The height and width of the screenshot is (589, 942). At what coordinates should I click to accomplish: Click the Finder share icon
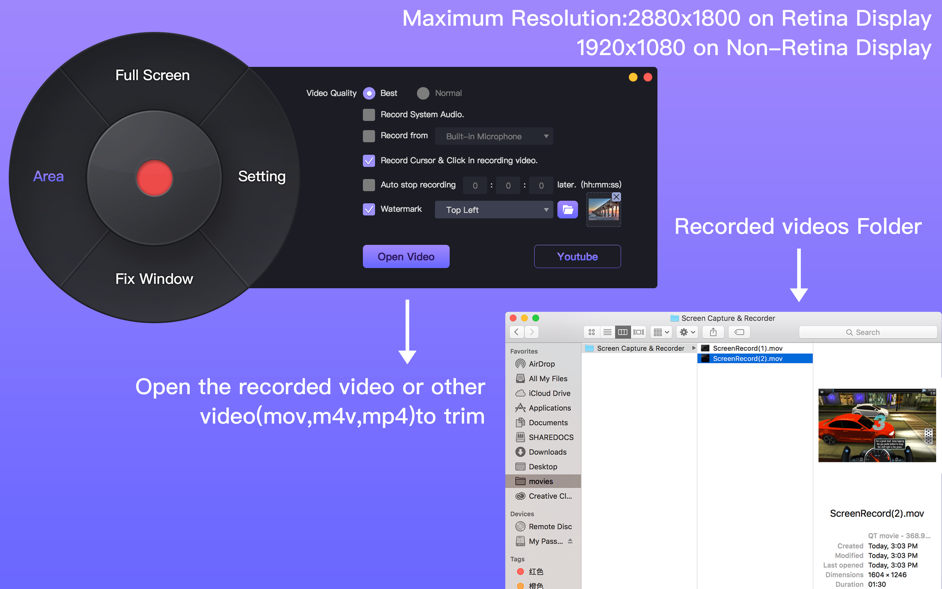coord(713,332)
